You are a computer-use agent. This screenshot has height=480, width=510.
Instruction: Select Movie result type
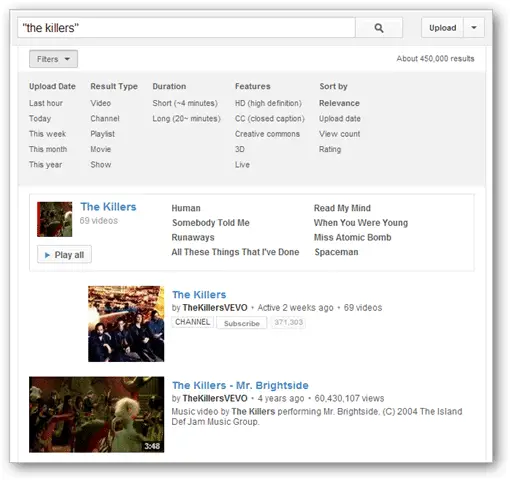[101, 149]
